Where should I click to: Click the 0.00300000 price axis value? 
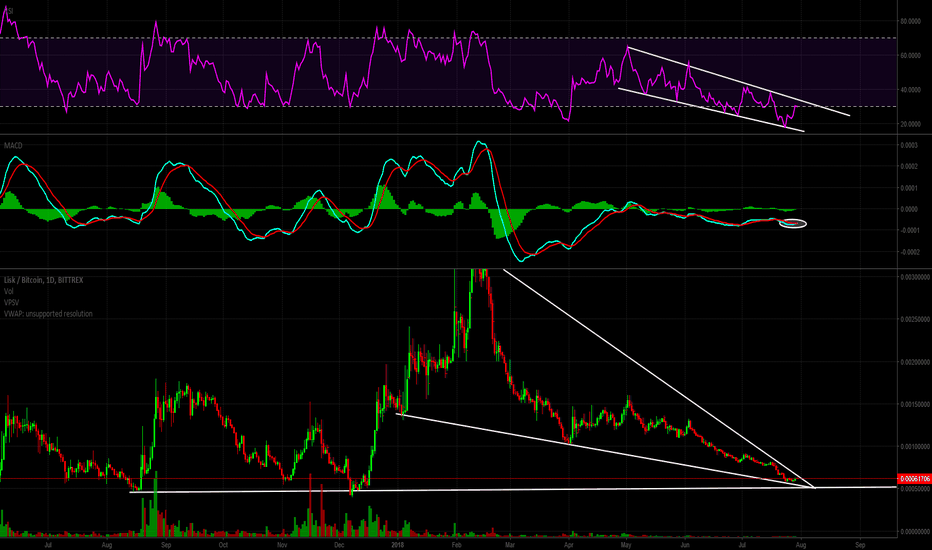(915, 277)
